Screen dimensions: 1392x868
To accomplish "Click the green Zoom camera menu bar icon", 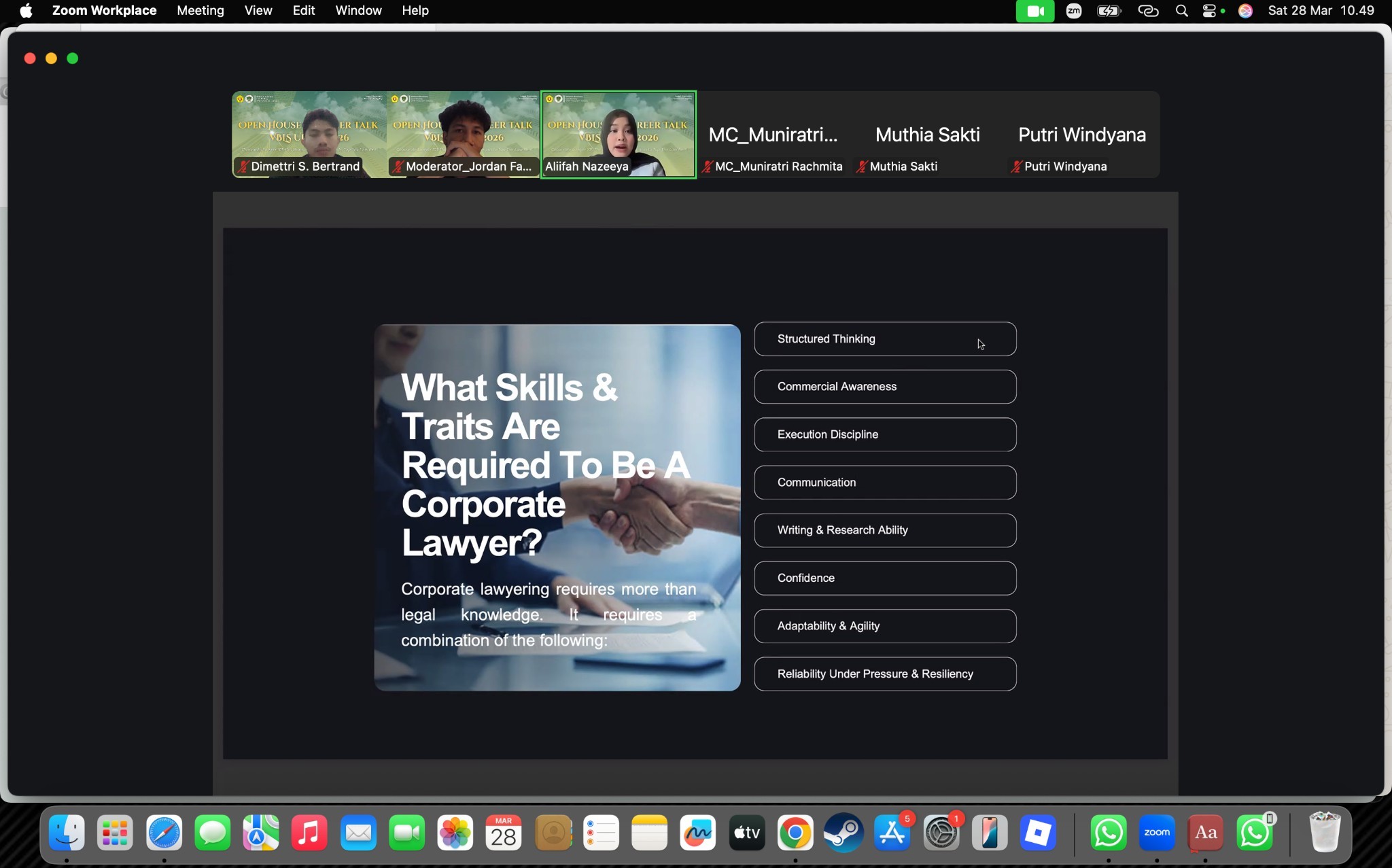I will pos(1034,11).
